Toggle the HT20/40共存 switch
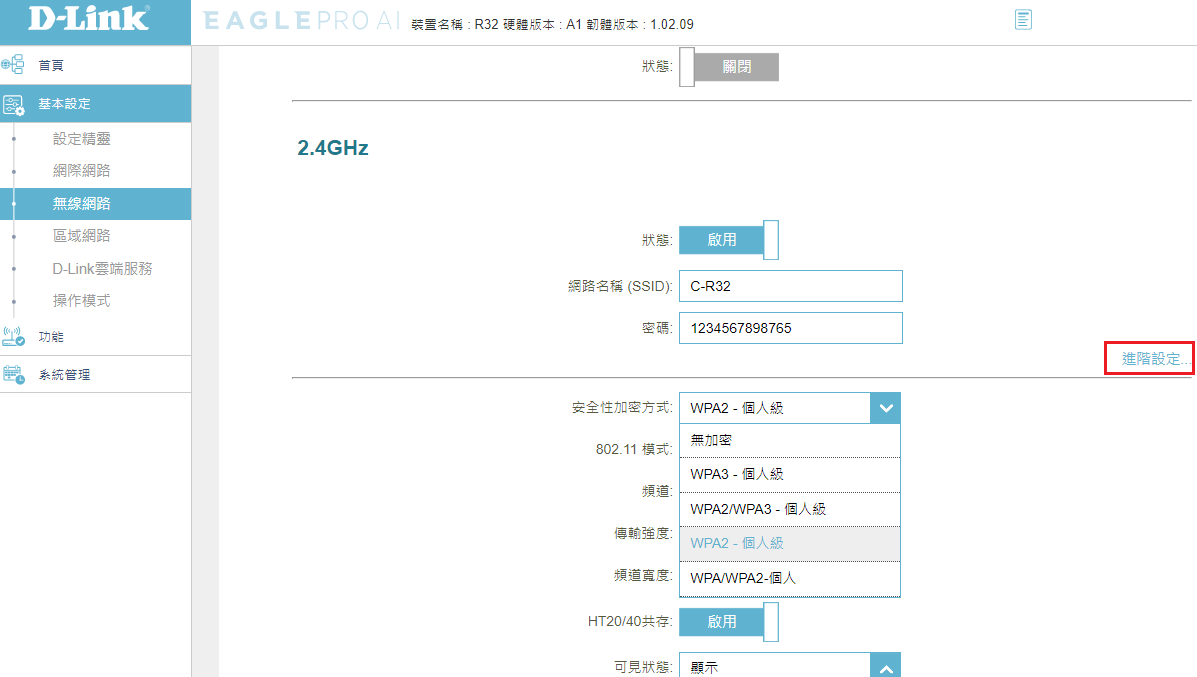 pyautogui.click(x=728, y=622)
